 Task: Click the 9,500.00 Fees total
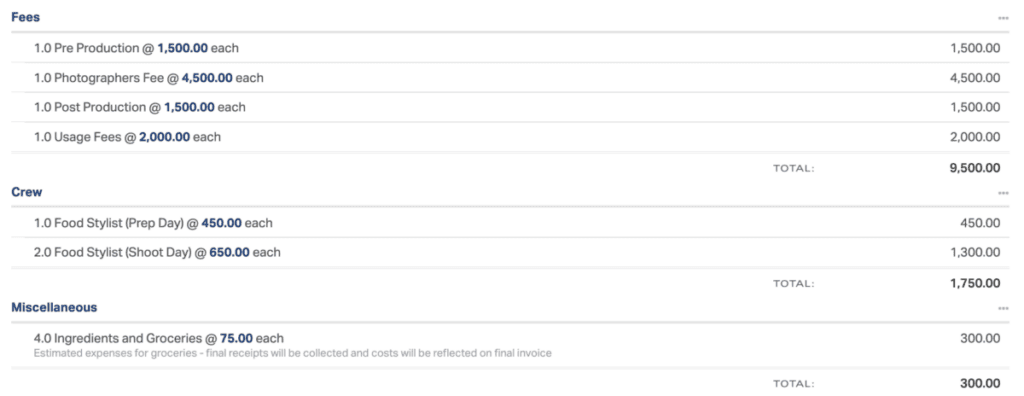974,168
